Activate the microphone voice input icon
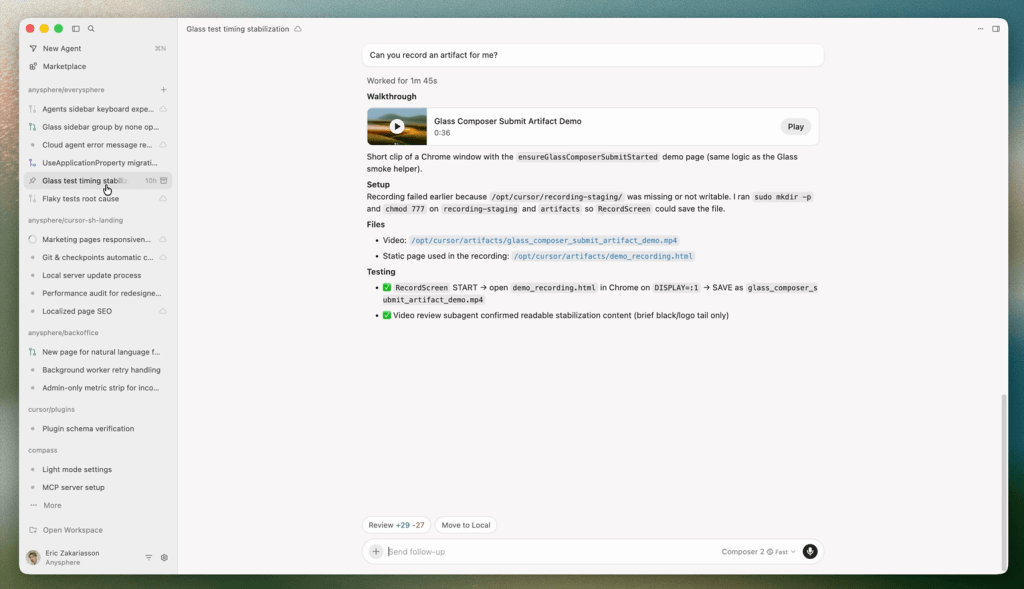This screenshot has width=1024, height=589. click(x=810, y=551)
